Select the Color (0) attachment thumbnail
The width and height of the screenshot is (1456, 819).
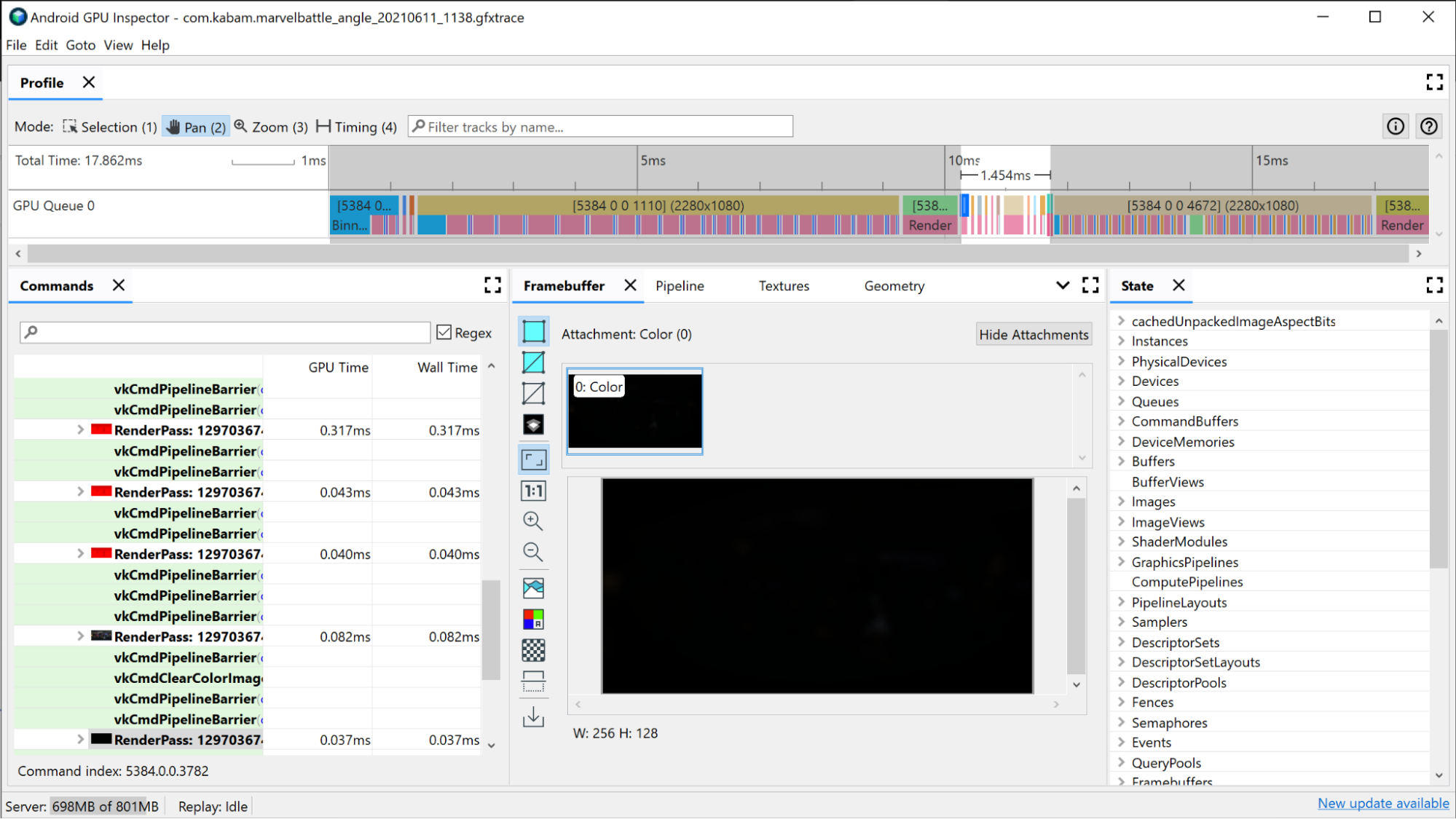point(635,411)
